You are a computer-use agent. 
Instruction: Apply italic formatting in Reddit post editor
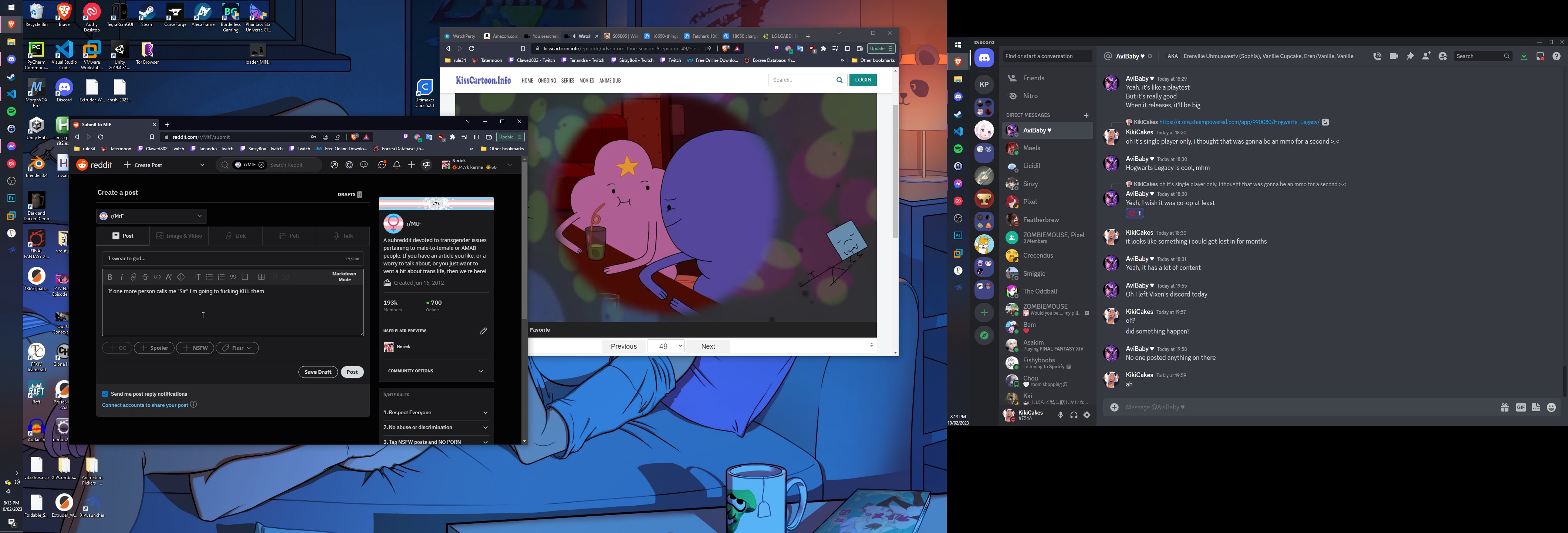[x=122, y=277]
